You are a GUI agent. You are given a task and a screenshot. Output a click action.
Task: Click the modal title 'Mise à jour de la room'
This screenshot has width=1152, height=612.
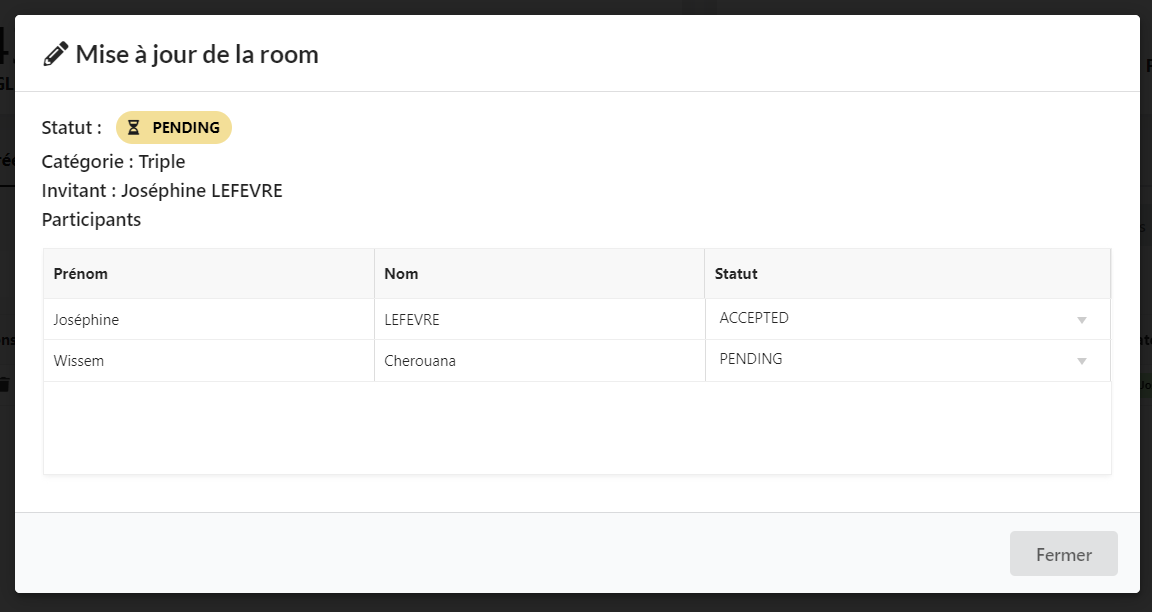(197, 54)
